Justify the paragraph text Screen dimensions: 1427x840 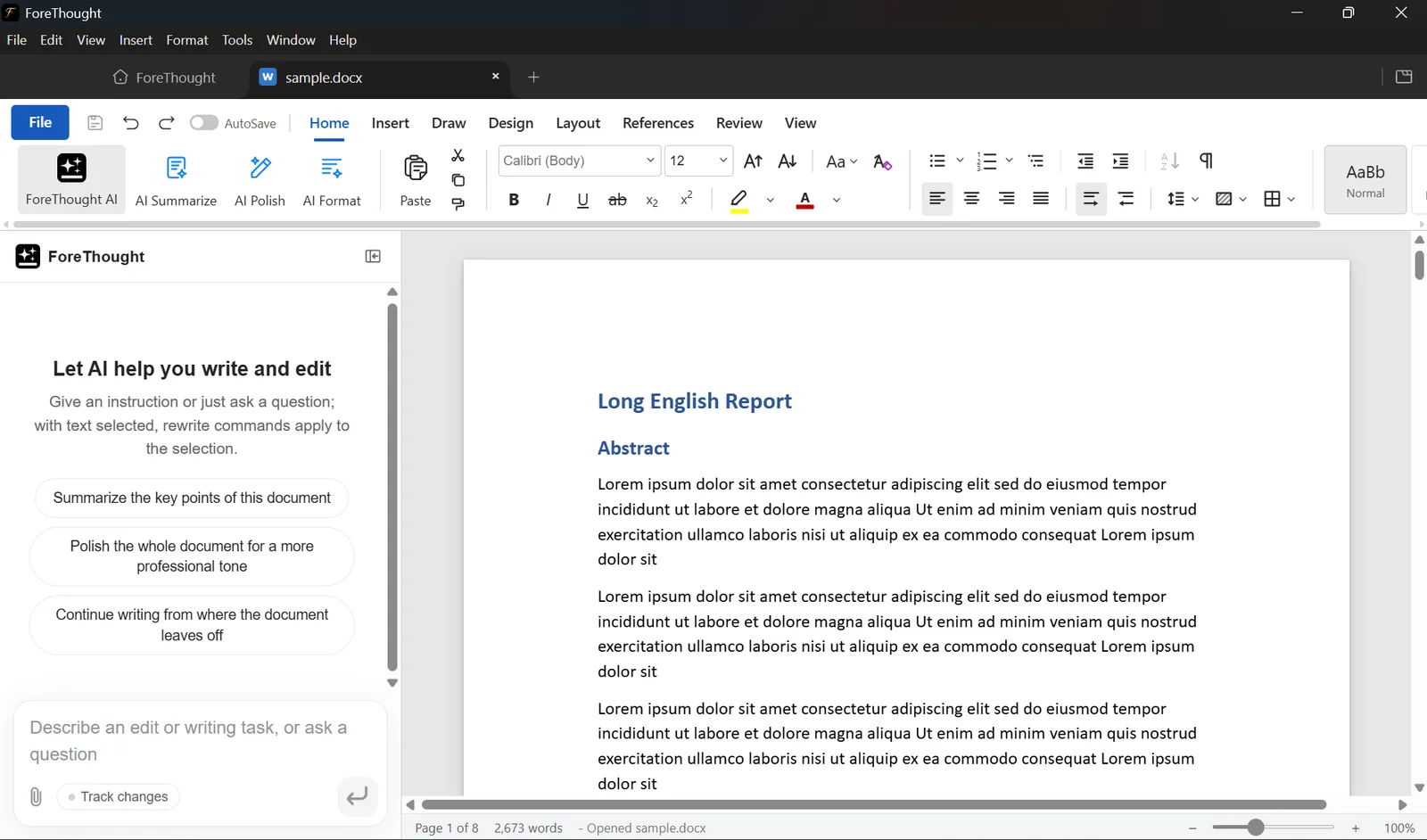click(x=1041, y=199)
